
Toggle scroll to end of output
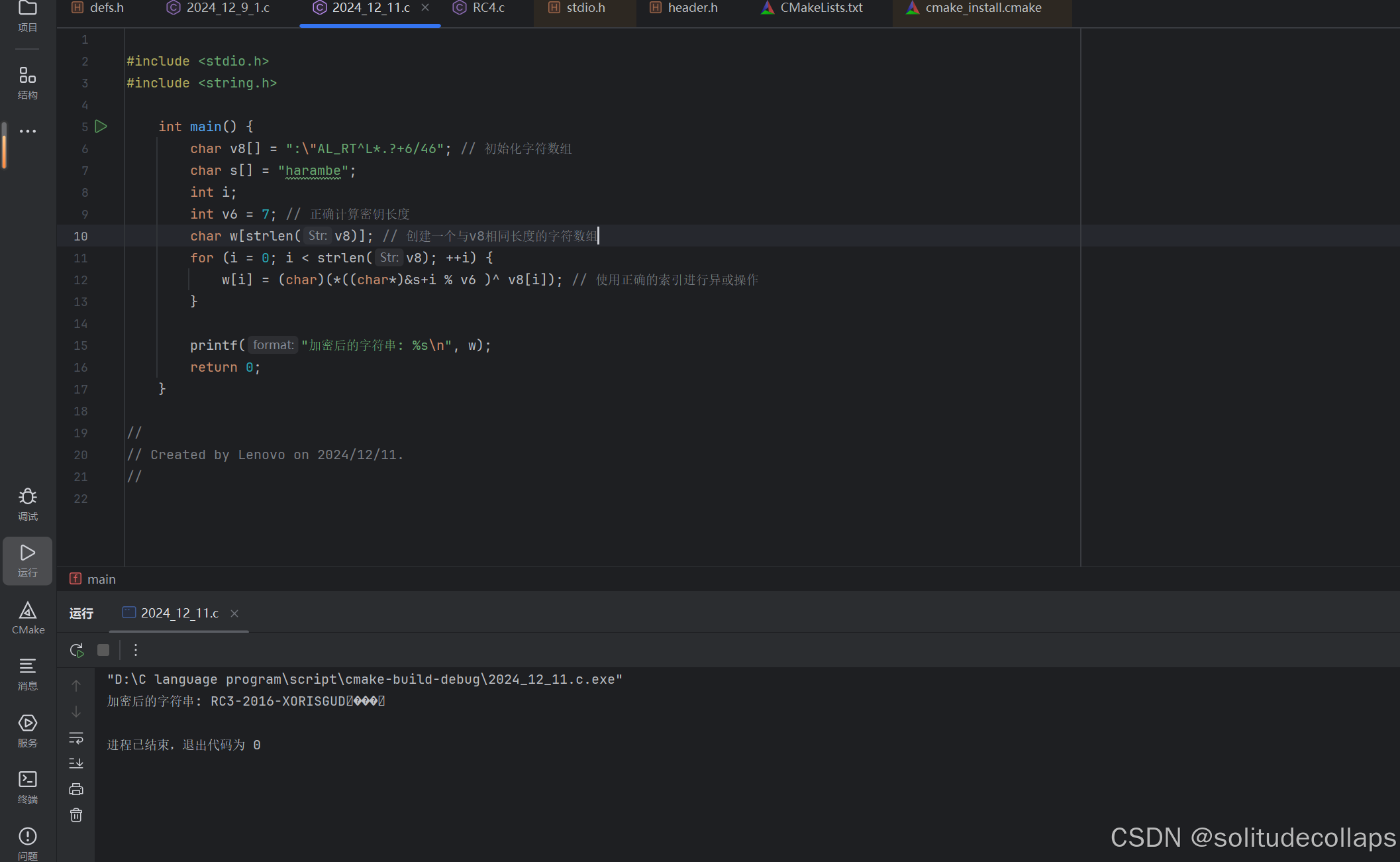[76, 763]
